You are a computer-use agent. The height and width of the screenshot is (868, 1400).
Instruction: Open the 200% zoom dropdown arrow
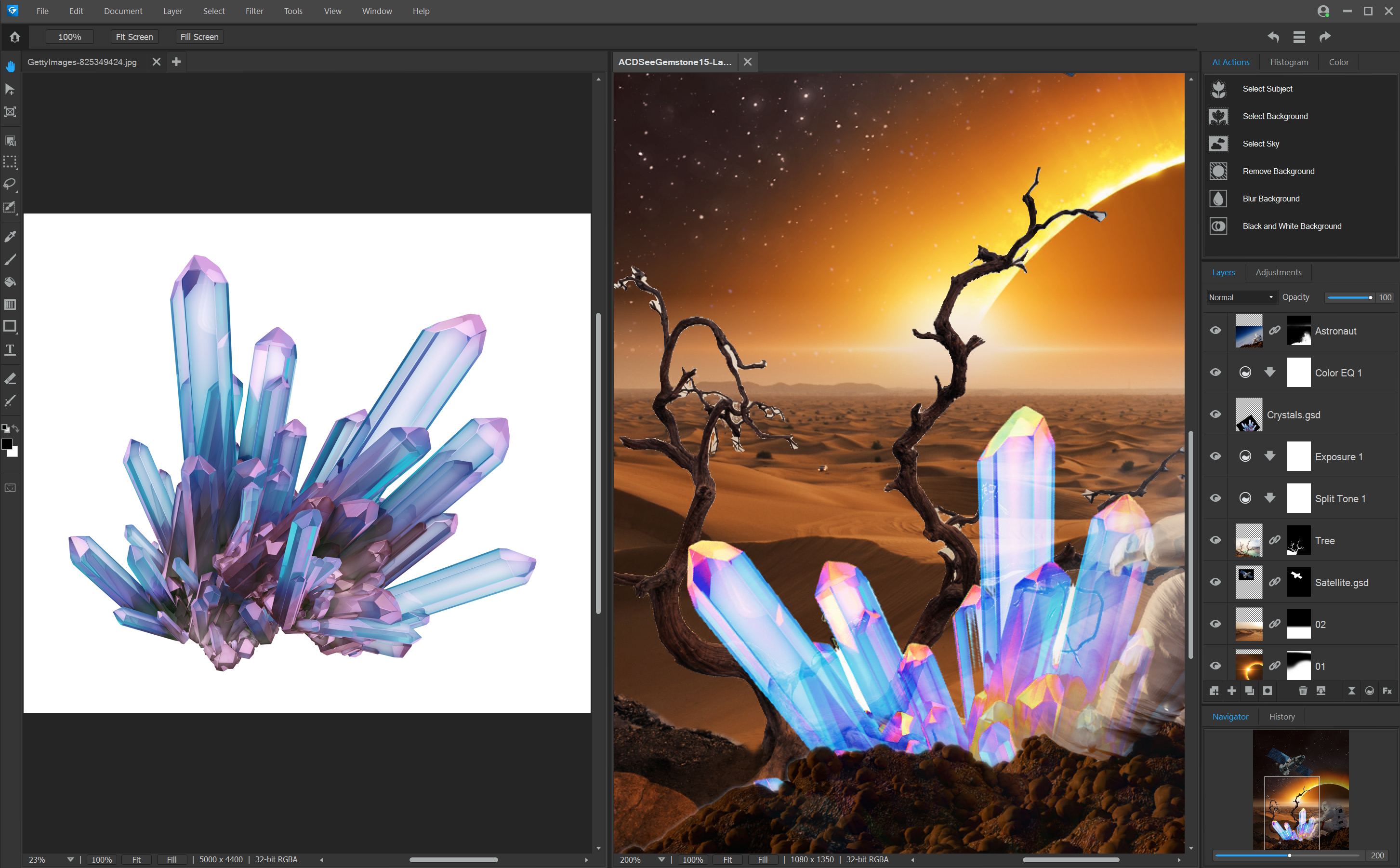(x=661, y=859)
